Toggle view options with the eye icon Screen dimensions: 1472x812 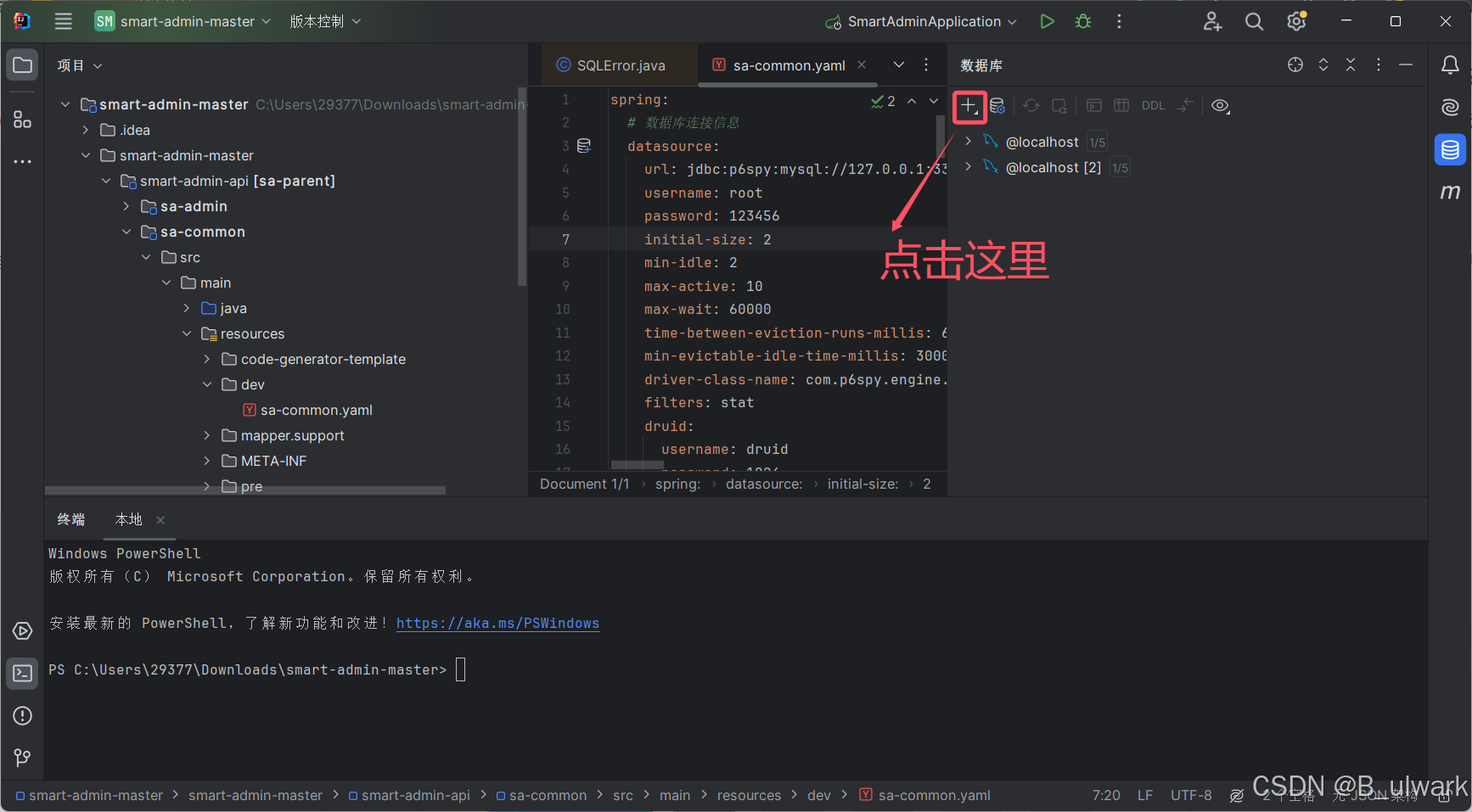[x=1220, y=105]
